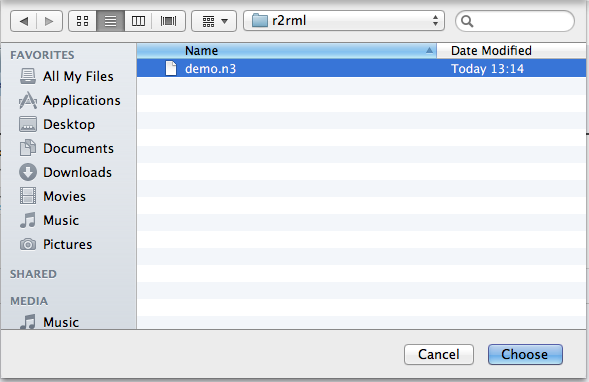Image resolution: width=589 pixels, height=382 pixels.
Task: Click the Cancel button
Action: (x=439, y=354)
